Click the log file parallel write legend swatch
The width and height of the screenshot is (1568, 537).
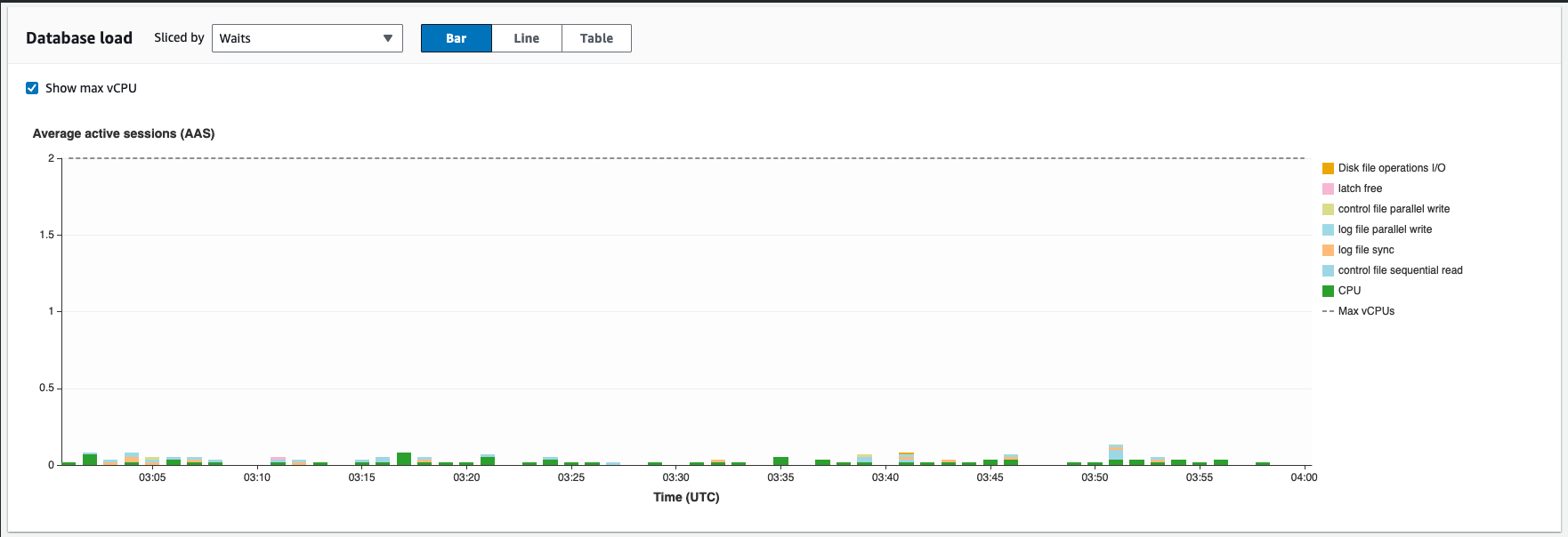[1328, 229]
